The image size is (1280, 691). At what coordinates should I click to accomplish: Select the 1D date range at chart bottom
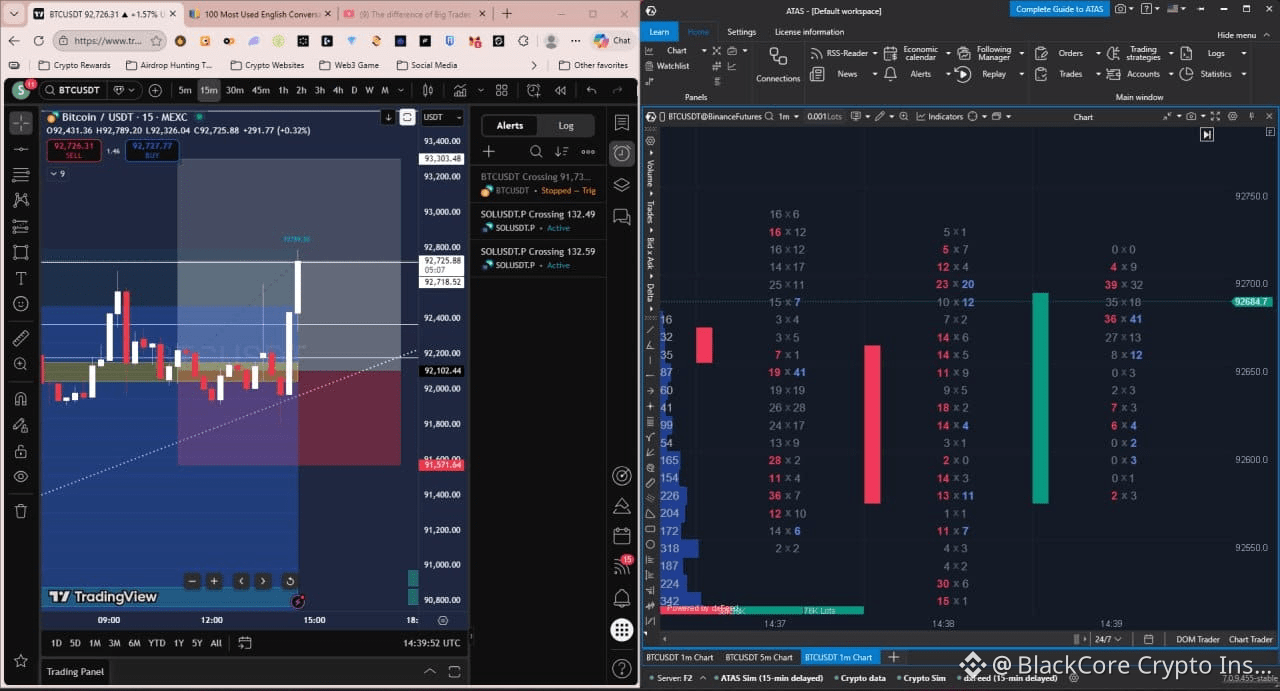56,643
